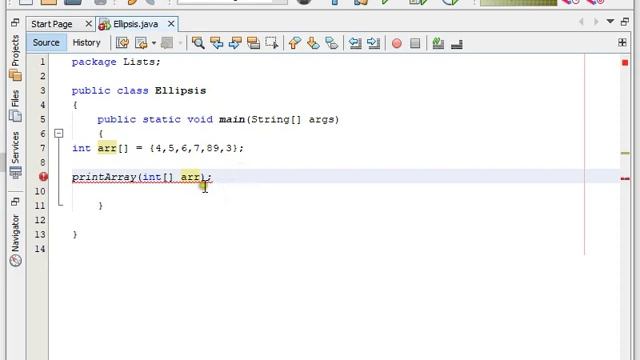This screenshot has height=360, width=640.
Task: Show the opened documents list dropdown
Action: pos(610,22)
